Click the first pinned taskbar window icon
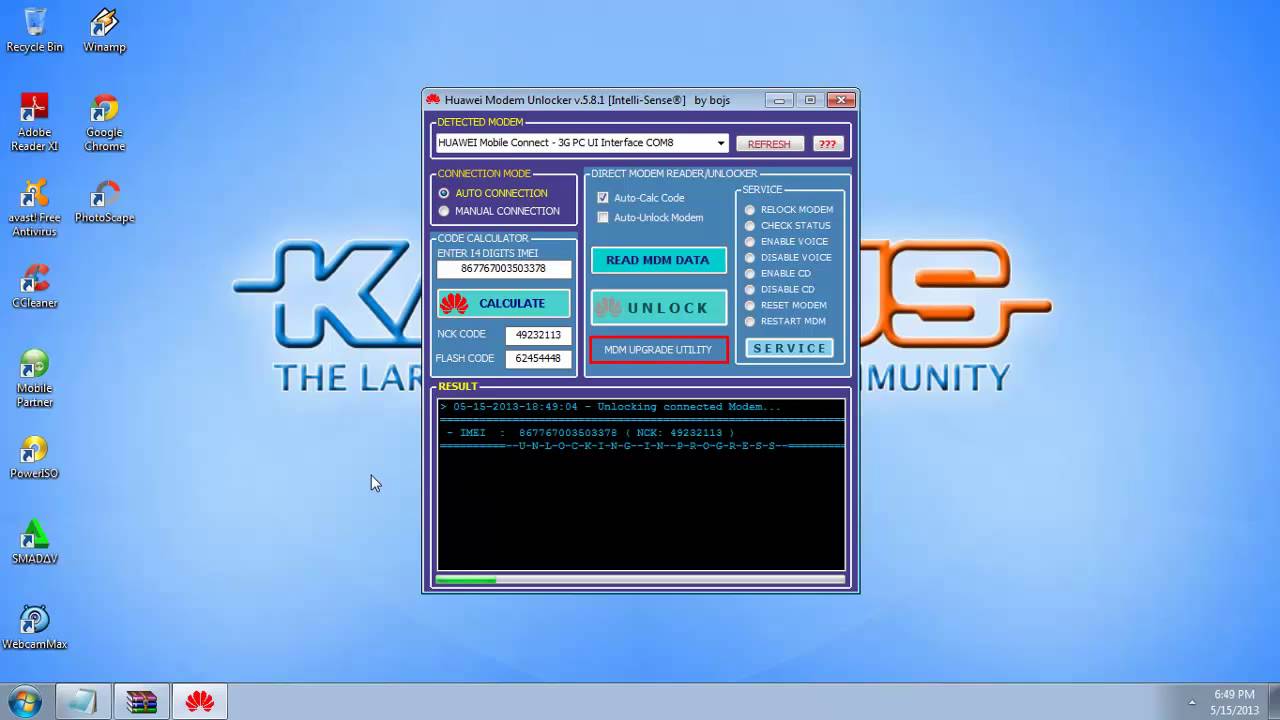Screen dimensions: 1280x720 (x=83, y=701)
